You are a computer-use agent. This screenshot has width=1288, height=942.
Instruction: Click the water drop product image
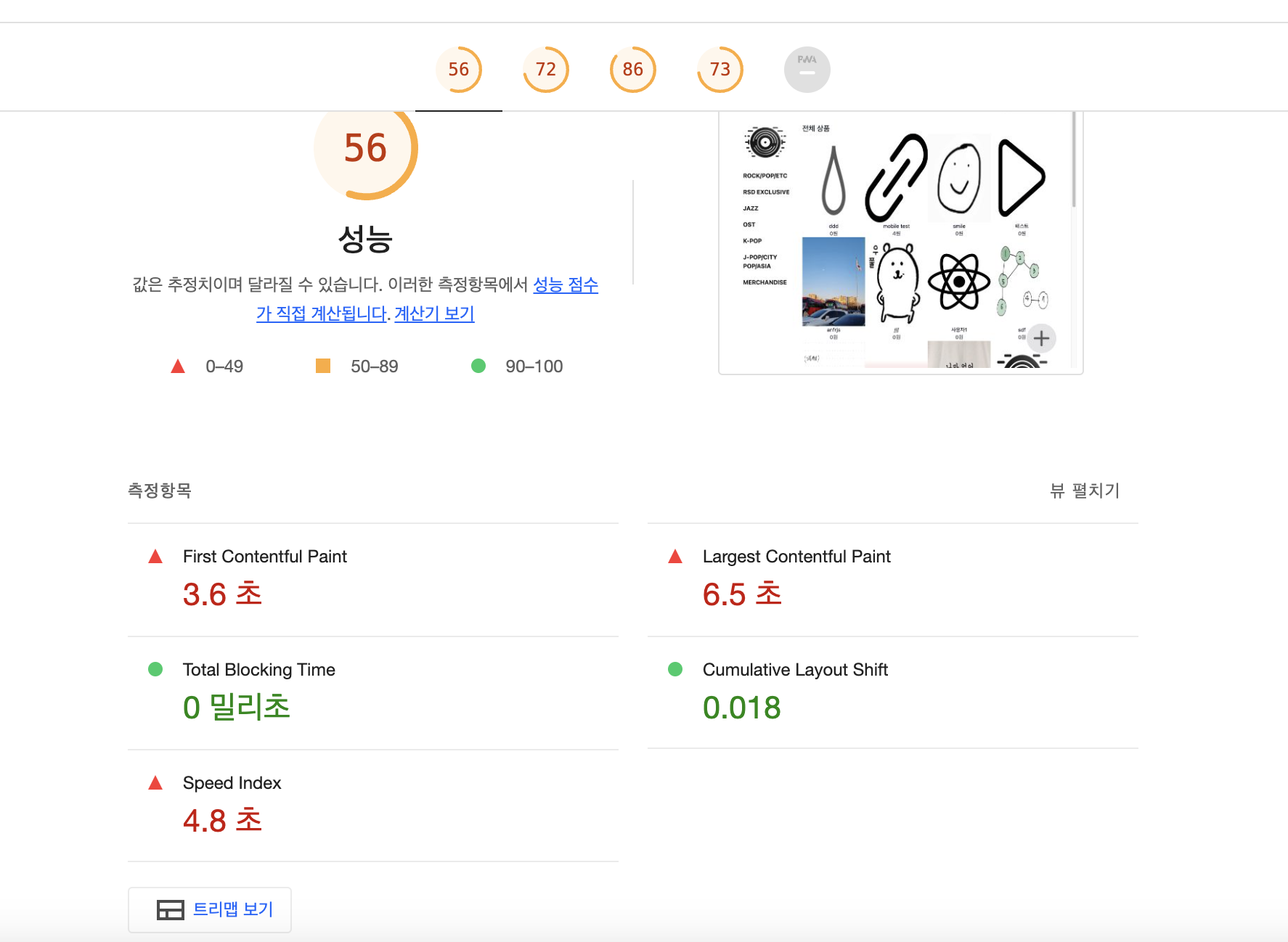click(833, 180)
